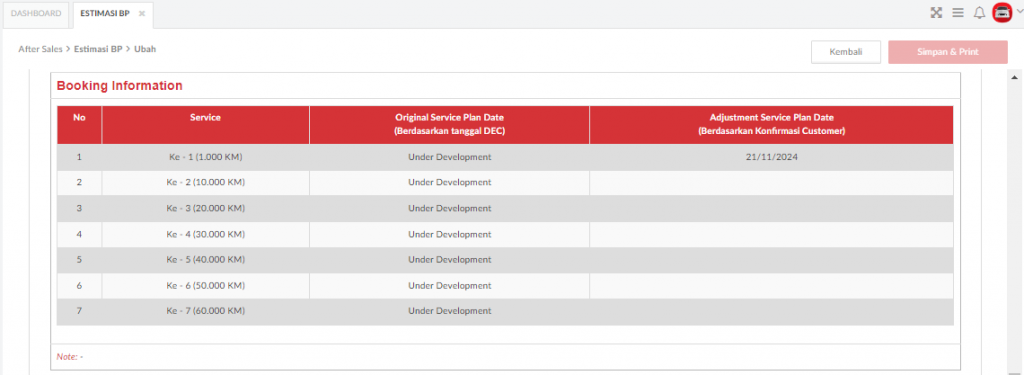This screenshot has width=1024, height=375.
Task: Click the Adjustment Service Plan Date header
Action: pyautogui.click(x=771, y=125)
